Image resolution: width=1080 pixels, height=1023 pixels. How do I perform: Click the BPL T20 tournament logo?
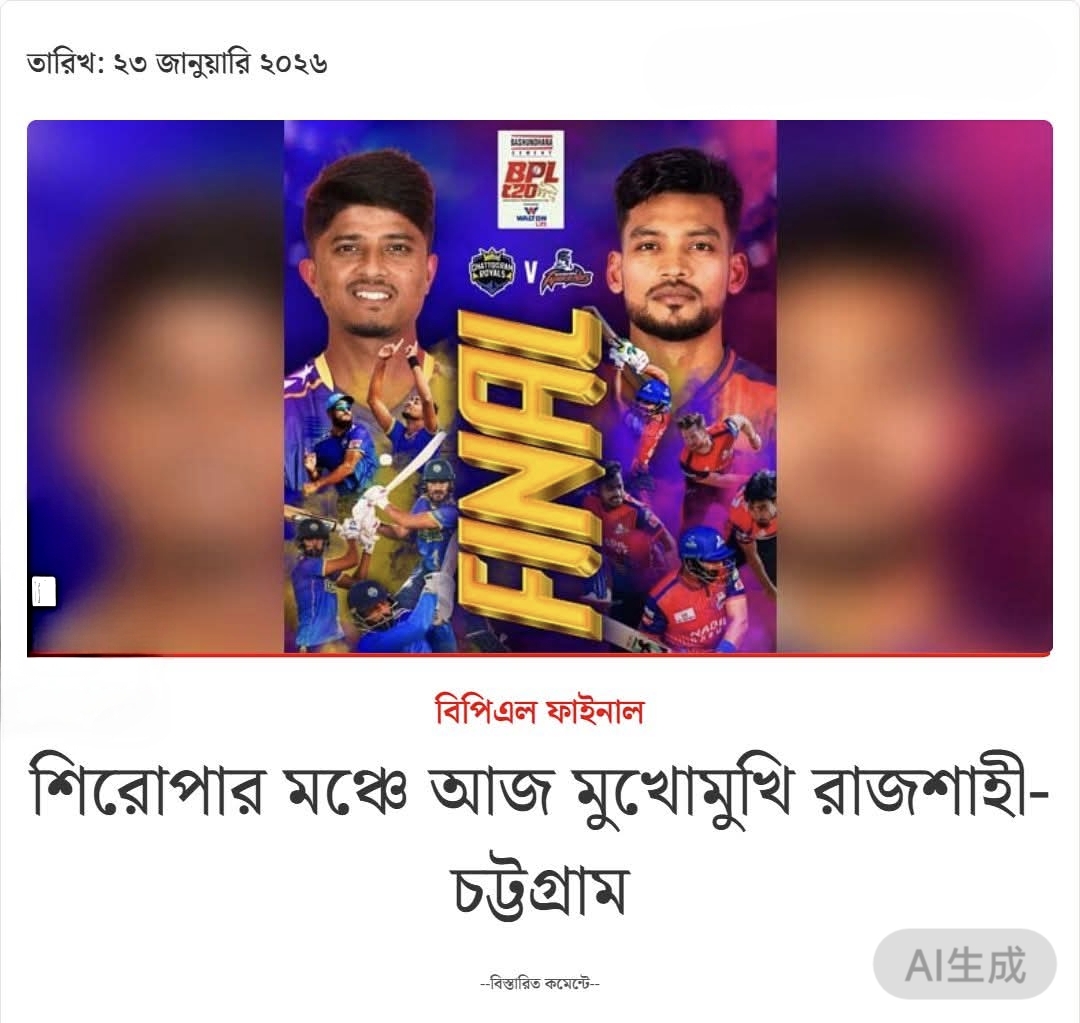(531, 180)
